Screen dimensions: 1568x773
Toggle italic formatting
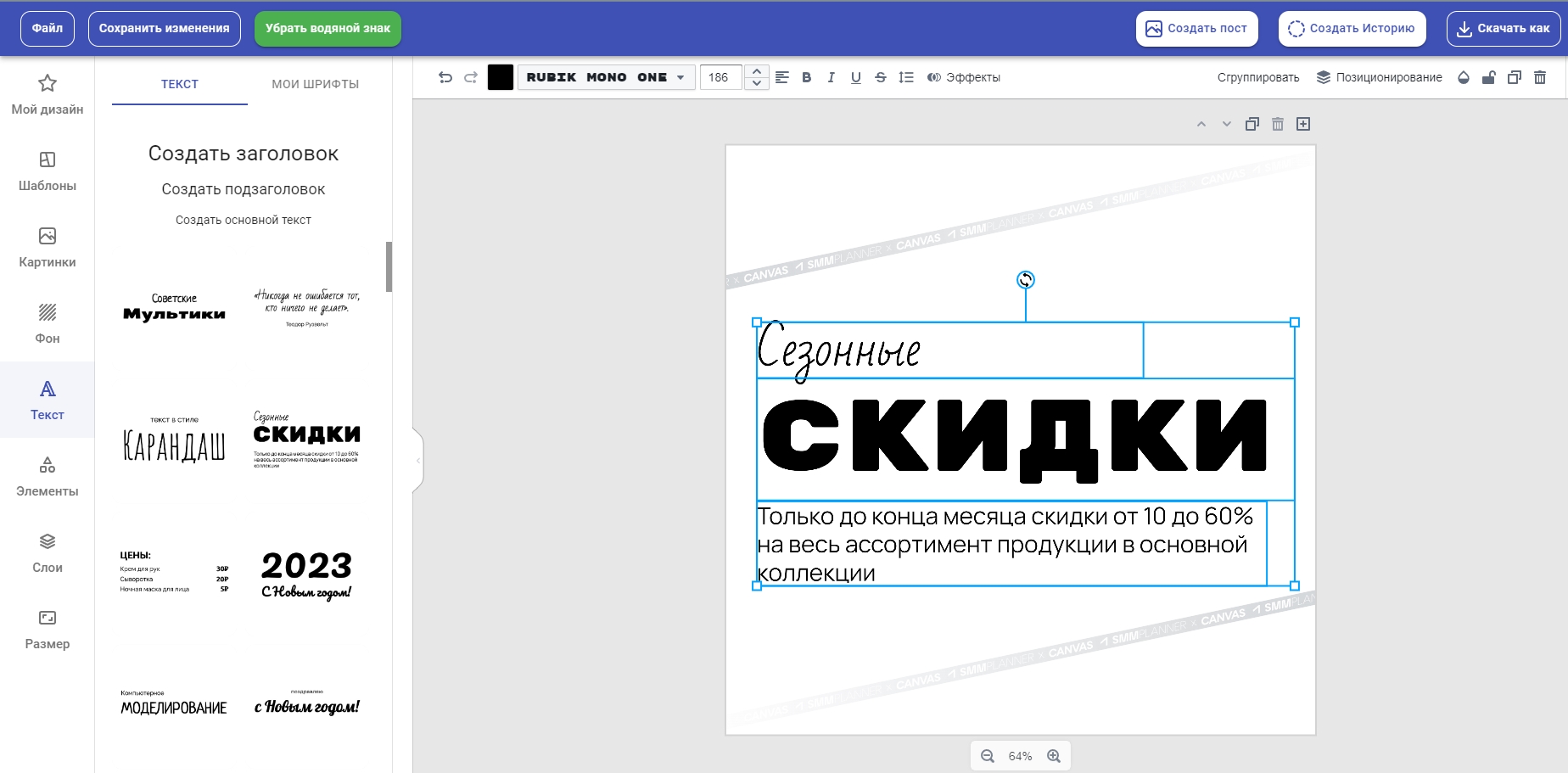(831, 77)
